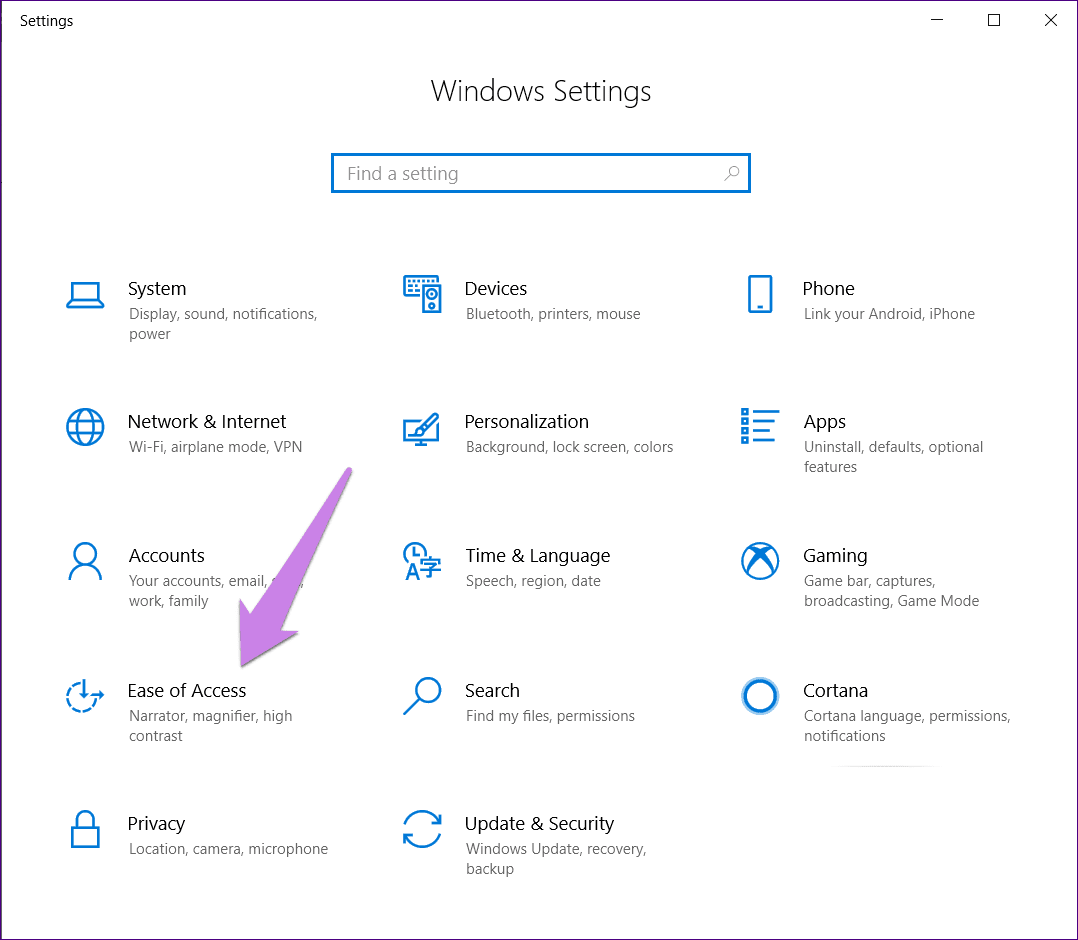Click the Personalization paintbrush icon
Screen dimensions: 1078x940
[421, 428]
